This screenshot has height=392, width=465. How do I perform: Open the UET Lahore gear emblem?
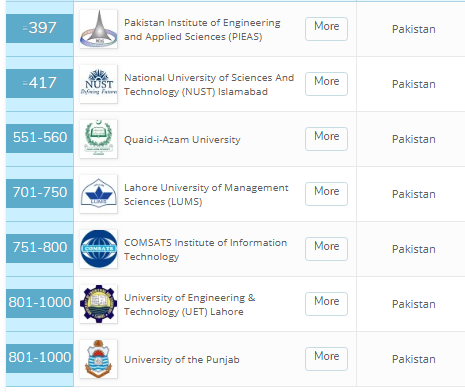99,304
